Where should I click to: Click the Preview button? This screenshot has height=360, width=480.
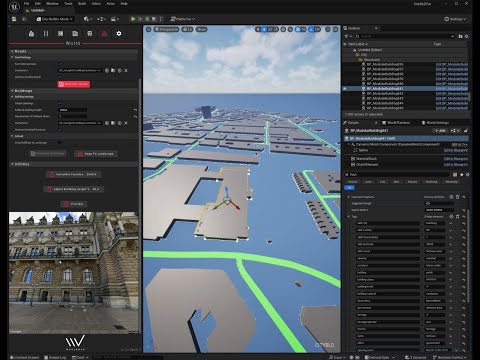[x=74, y=204]
